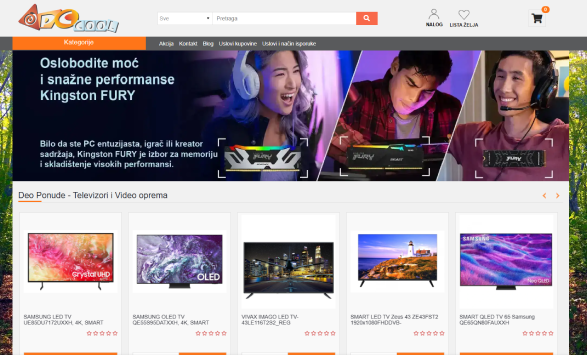Image resolution: width=587 pixels, height=361 pixels.
Task: Open the Kontakt menu item
Action: [188, 44]
